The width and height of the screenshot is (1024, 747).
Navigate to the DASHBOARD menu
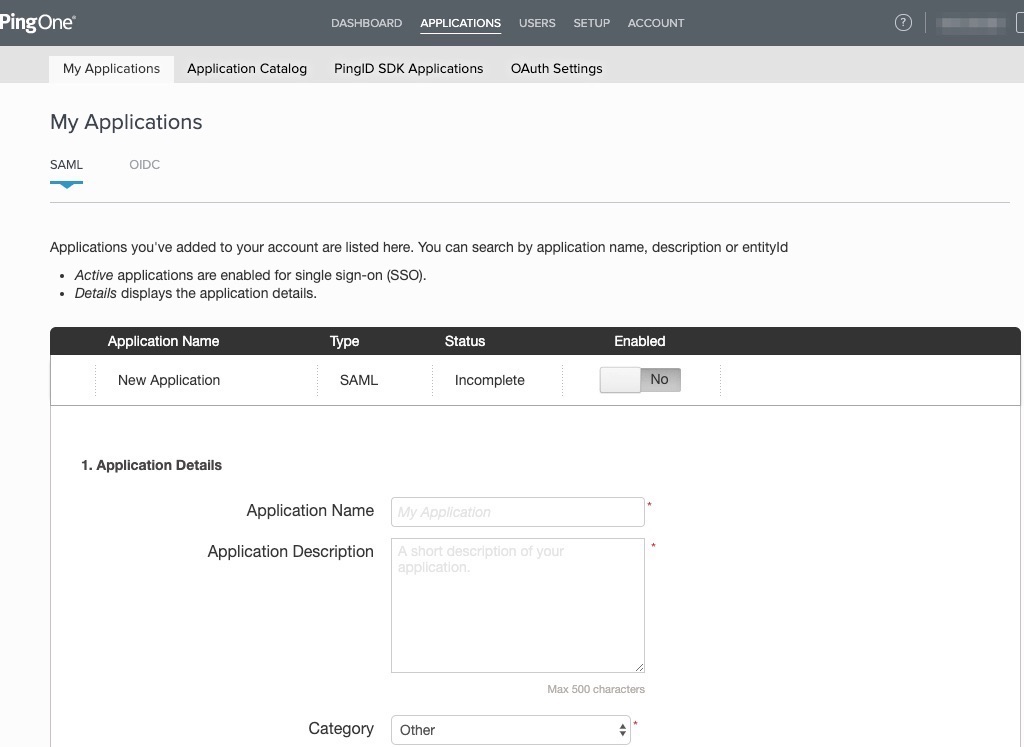(x=366, y=22)
